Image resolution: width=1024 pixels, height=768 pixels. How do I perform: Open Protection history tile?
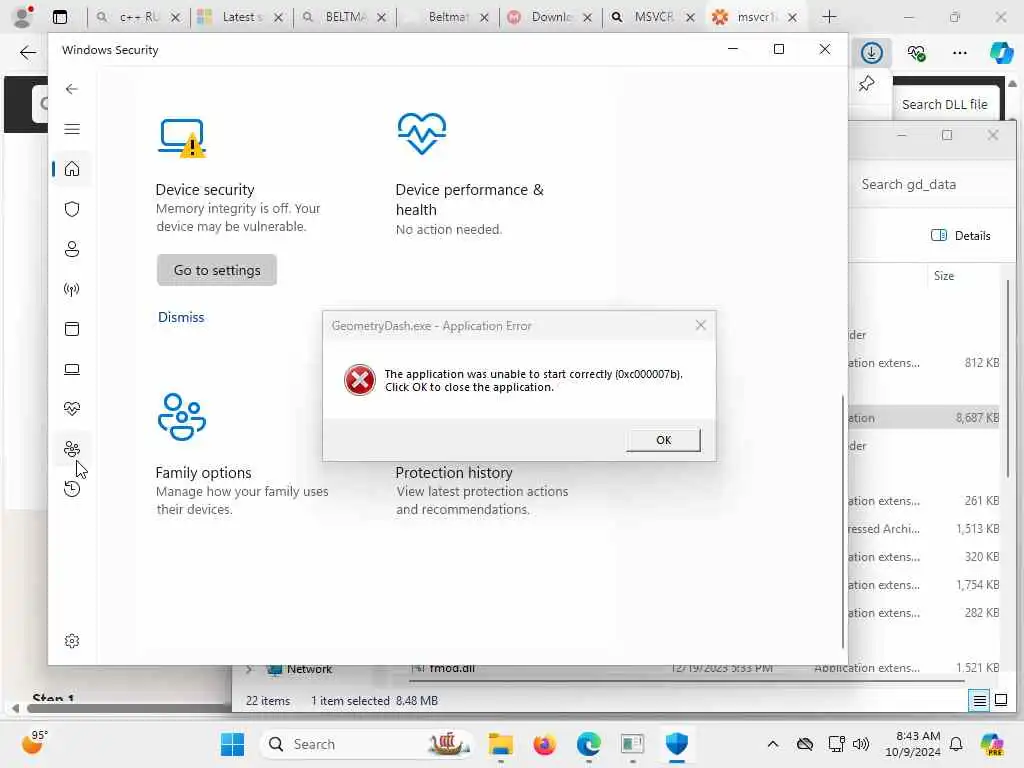coord(482,490)
